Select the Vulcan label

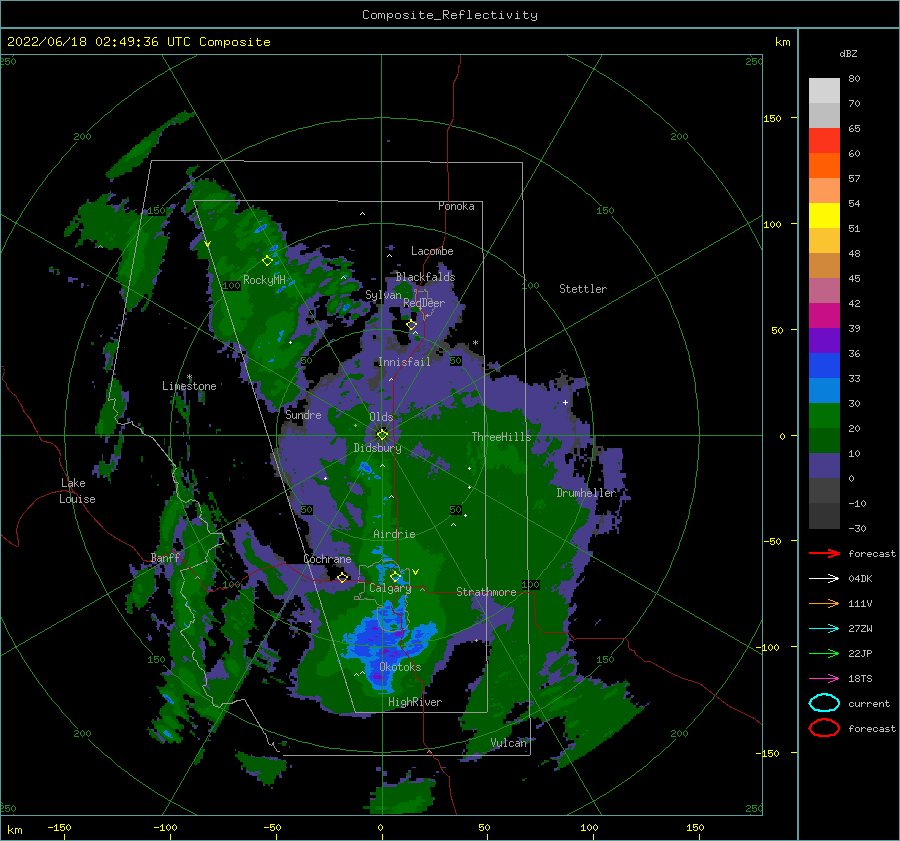click(509, 743)
